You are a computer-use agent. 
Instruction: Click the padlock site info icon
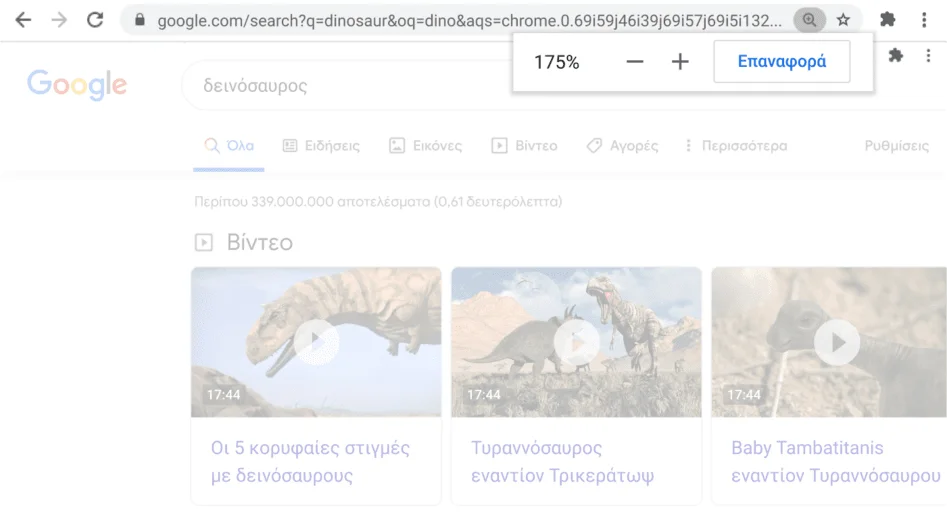[x=140, y=20]
